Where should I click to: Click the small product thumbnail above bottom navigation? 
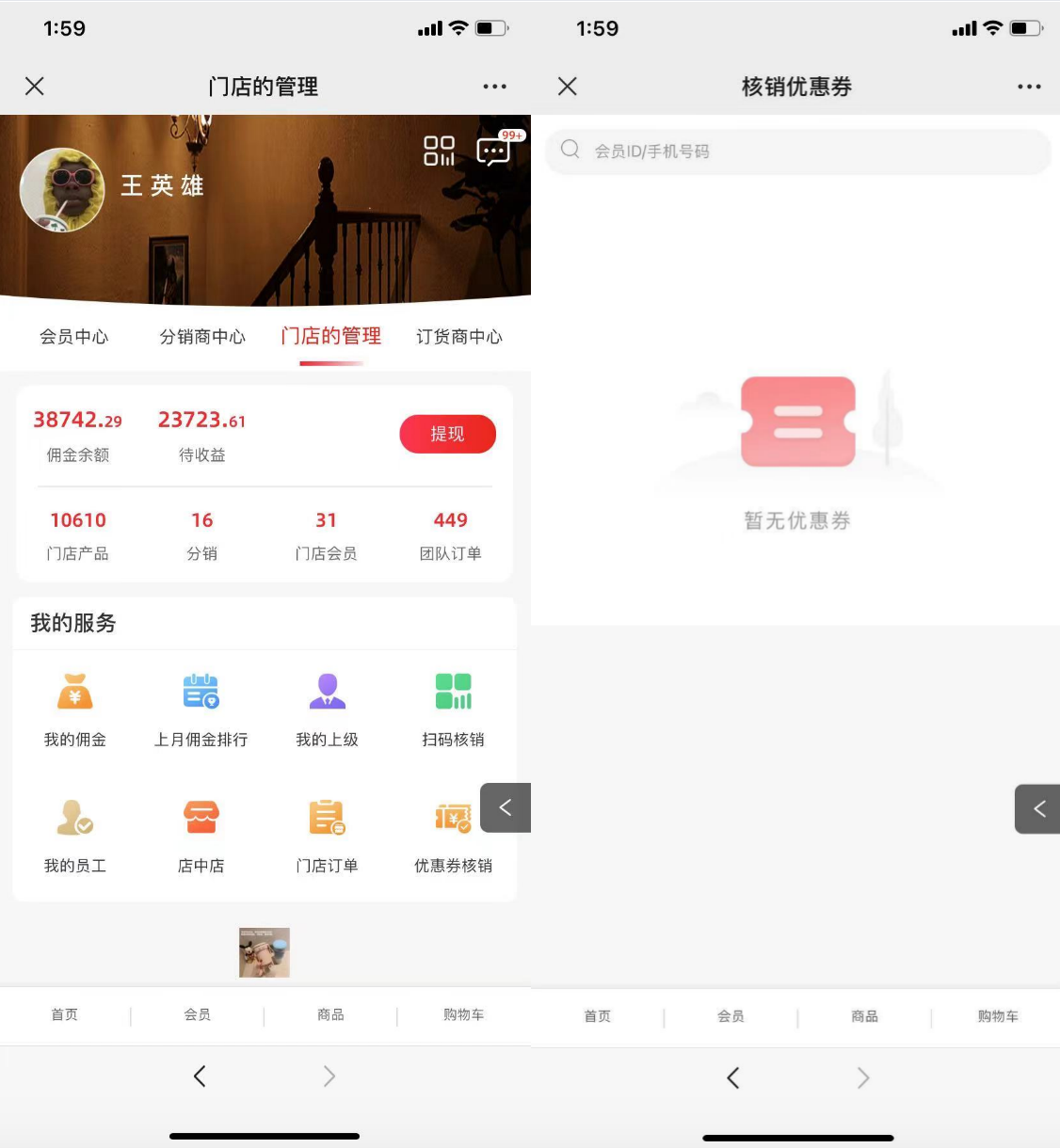264,952
